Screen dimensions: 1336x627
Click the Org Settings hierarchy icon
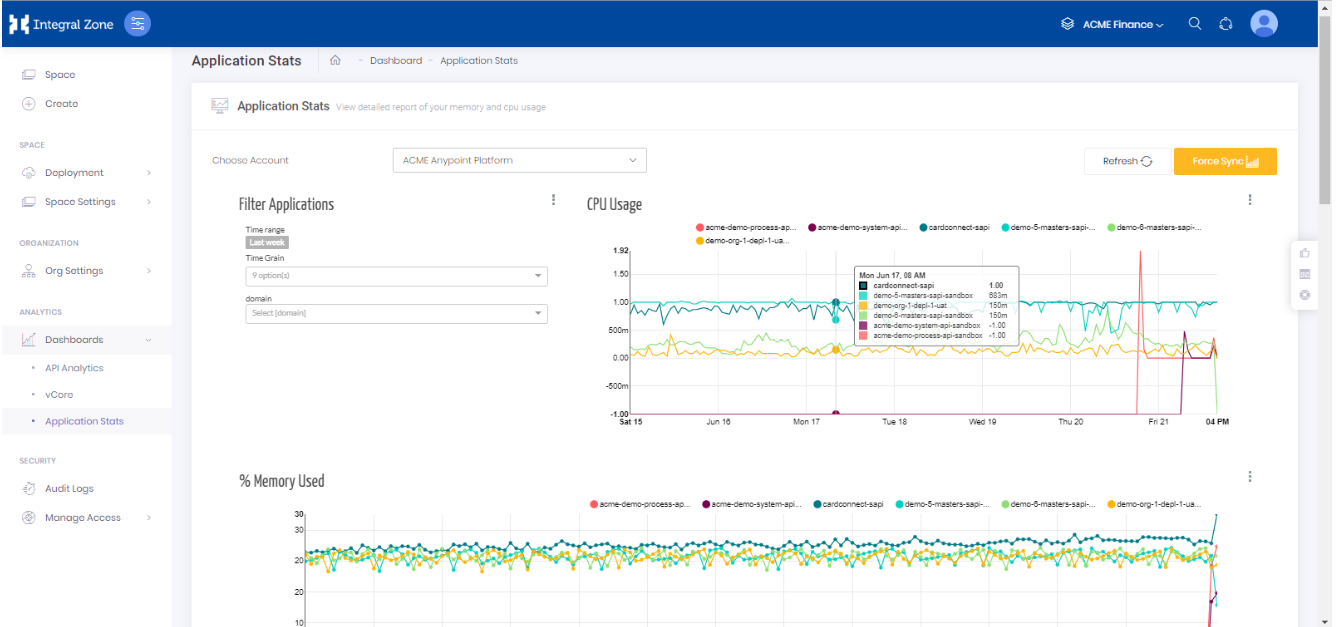pyautogui.click(x=28, y=271)
